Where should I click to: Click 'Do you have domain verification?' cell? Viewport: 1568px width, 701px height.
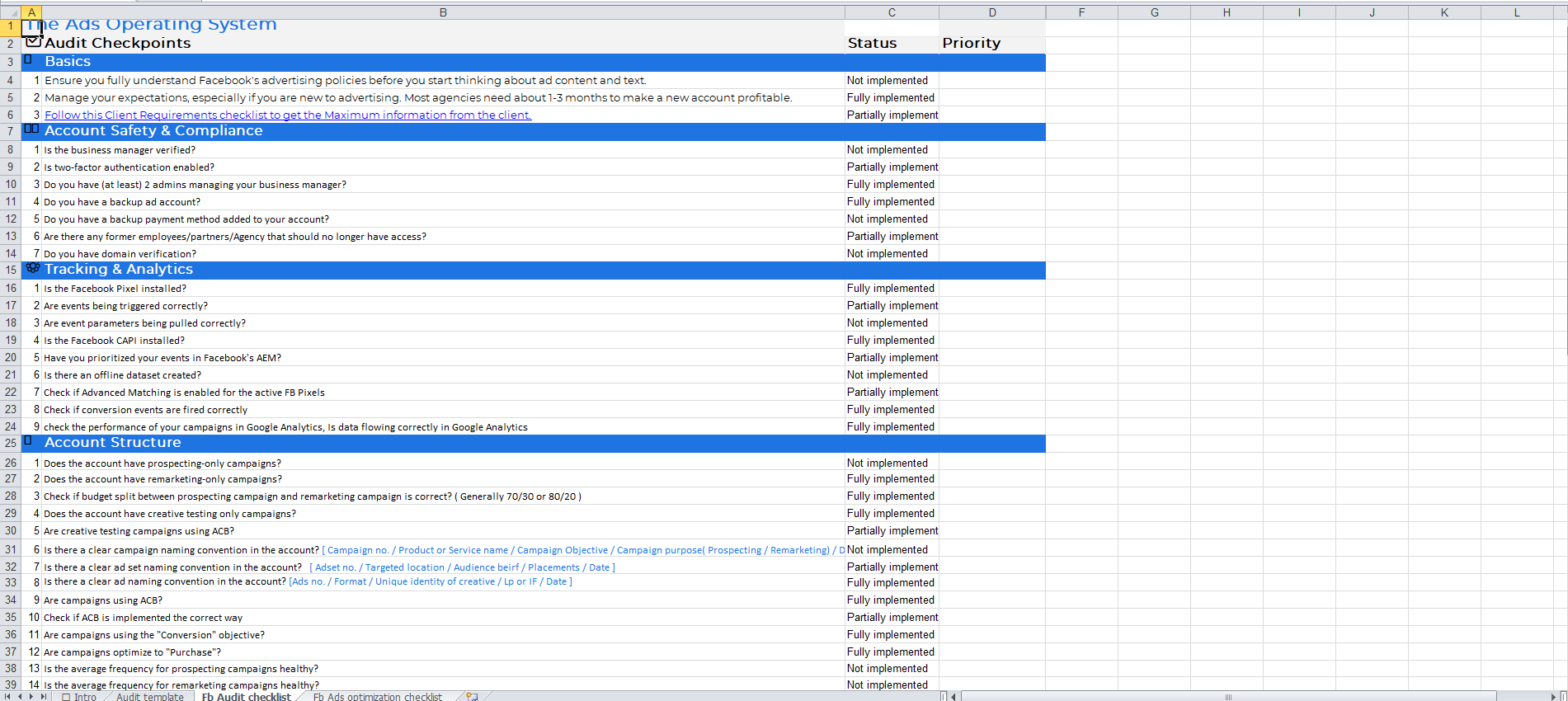click(443, 253)
